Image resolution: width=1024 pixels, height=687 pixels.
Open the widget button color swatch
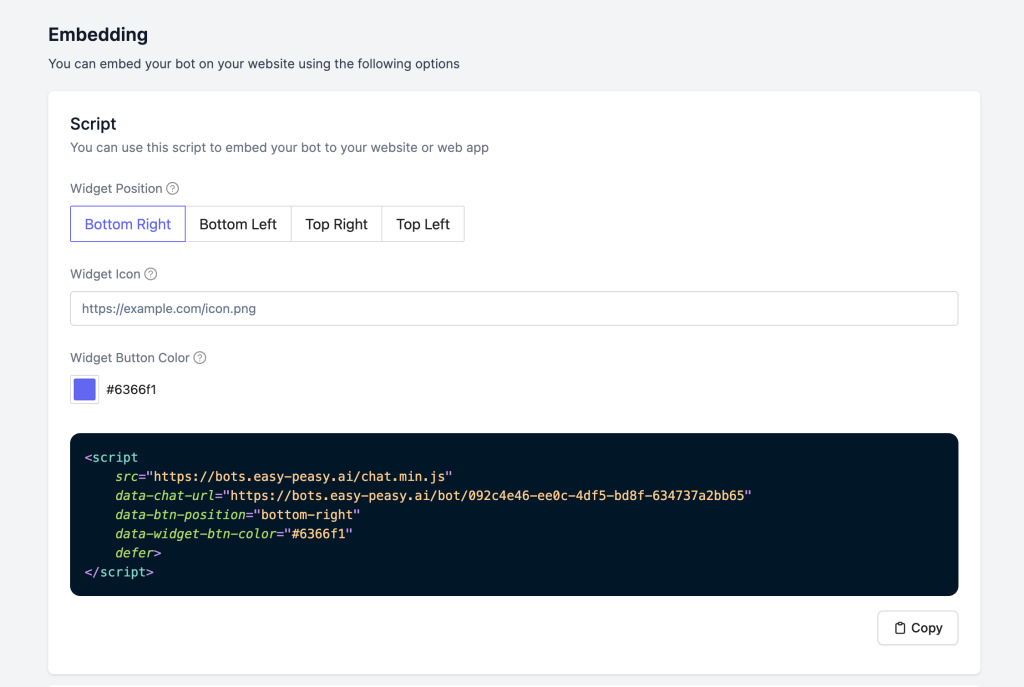click(85, 390)
